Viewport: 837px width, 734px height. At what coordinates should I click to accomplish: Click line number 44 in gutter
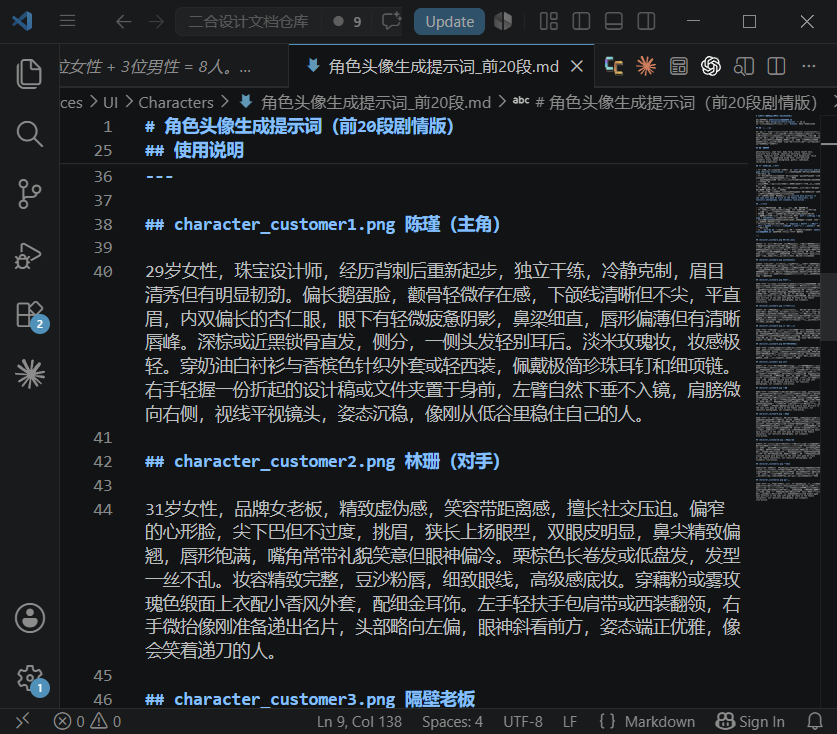103,509
